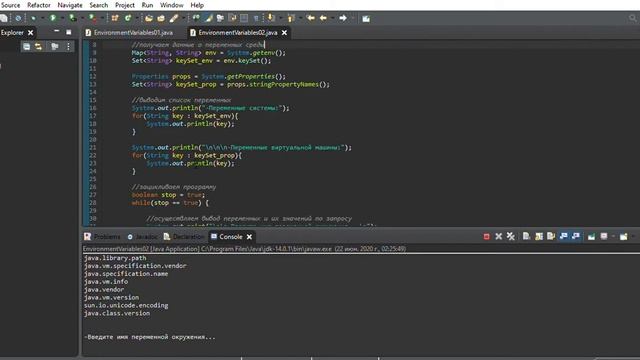This screenshot has width=640, height=360.
Task: Remove All Terminated Launches double-X icon
Action: point(511,237)
